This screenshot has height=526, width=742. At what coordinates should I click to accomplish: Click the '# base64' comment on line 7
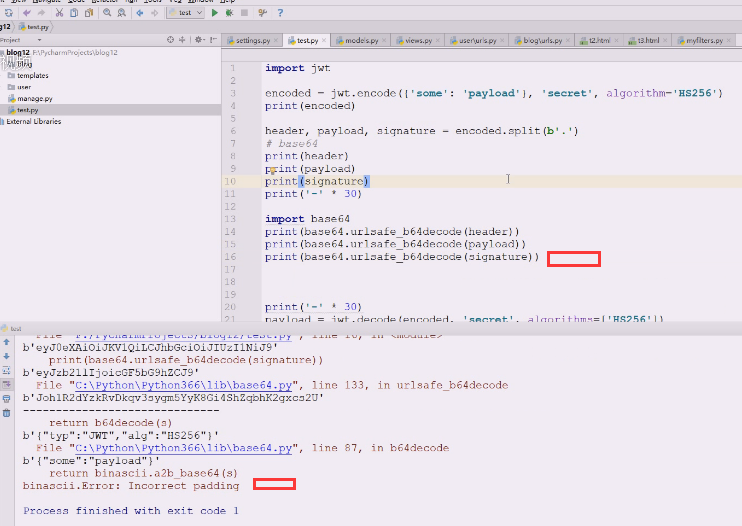292,144
